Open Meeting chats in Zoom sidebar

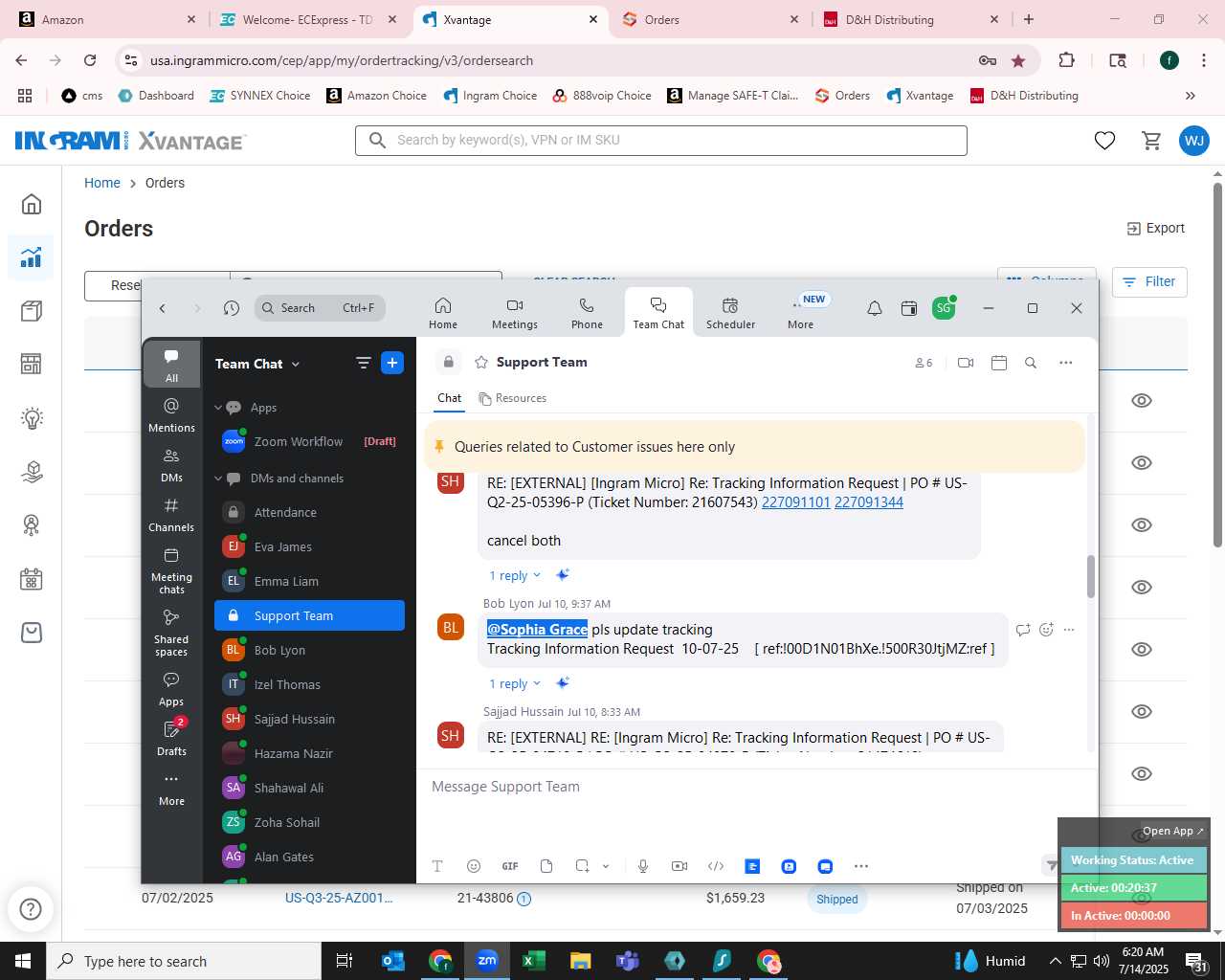(171, 571)
